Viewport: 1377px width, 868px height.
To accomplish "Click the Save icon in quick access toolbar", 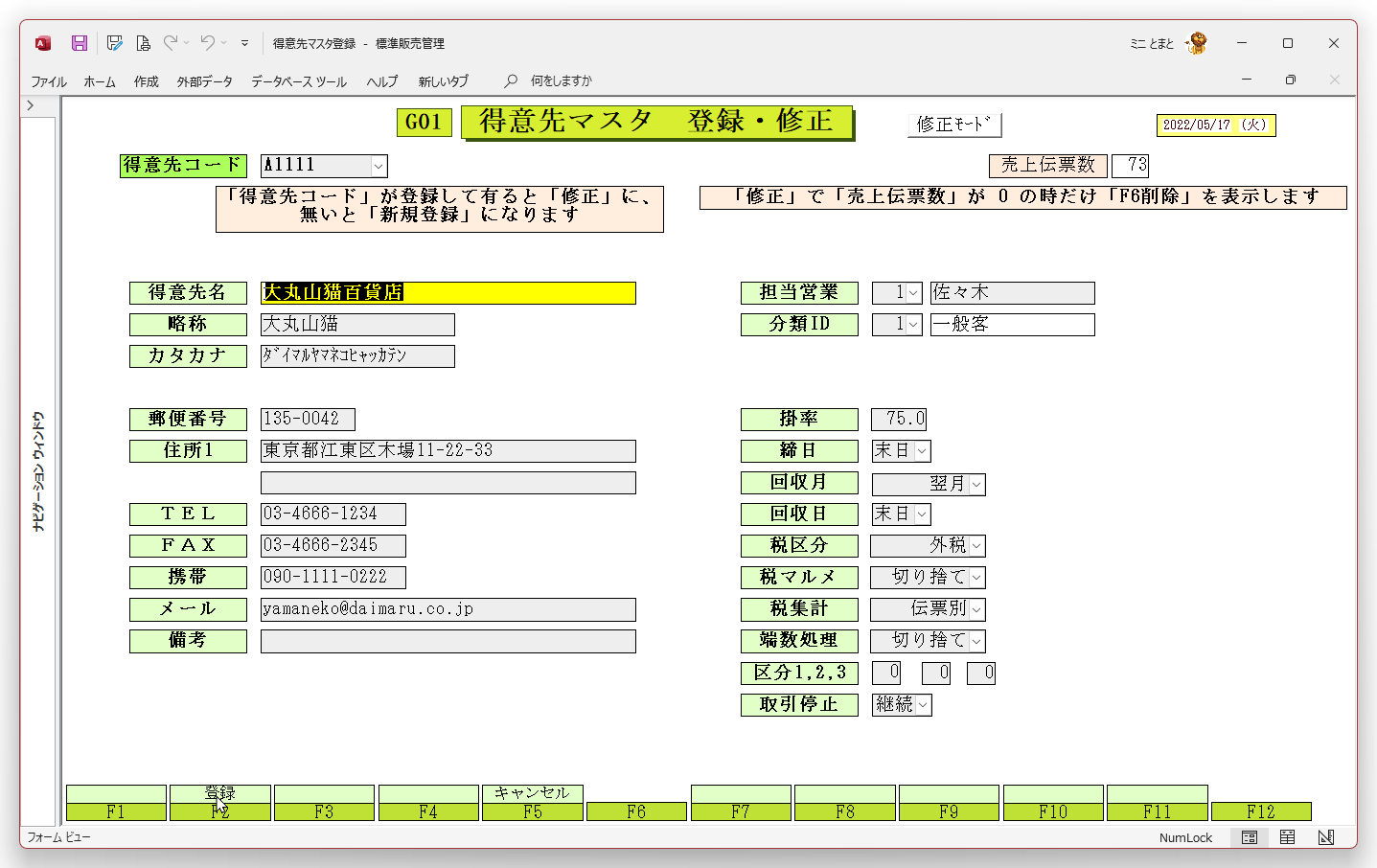I will point(80,43).
